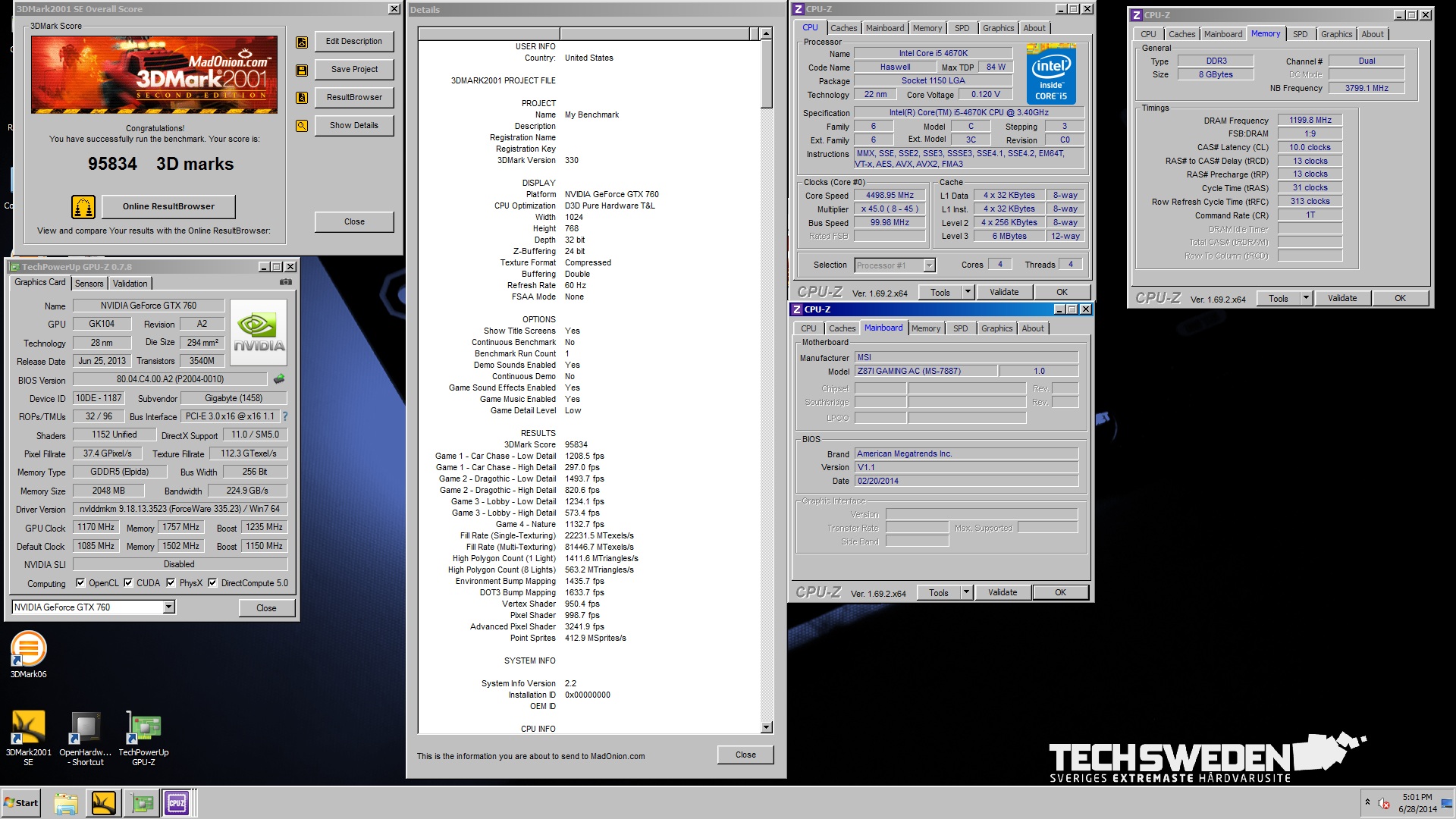Image resolution: width=1456 pixels, height=819 pixels.
Task: Click Close button in GPU-Z
Action: 266,608
